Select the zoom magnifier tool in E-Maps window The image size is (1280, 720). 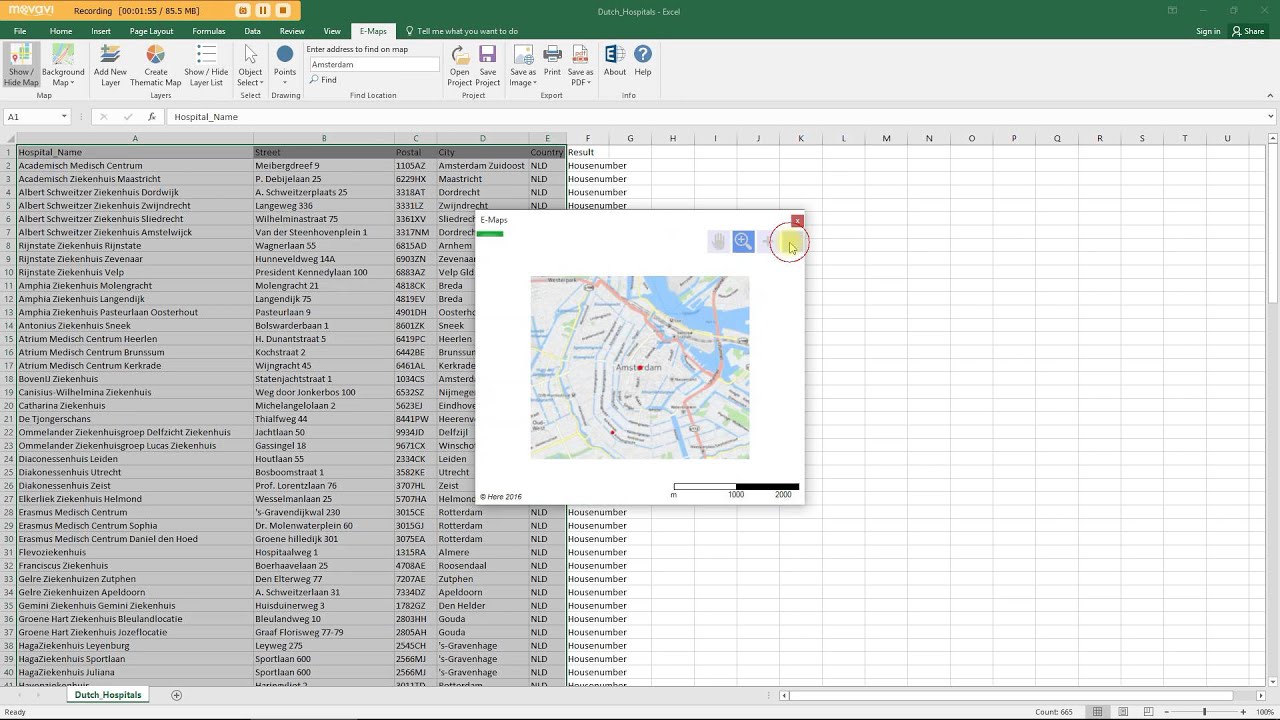click(743, 241)
